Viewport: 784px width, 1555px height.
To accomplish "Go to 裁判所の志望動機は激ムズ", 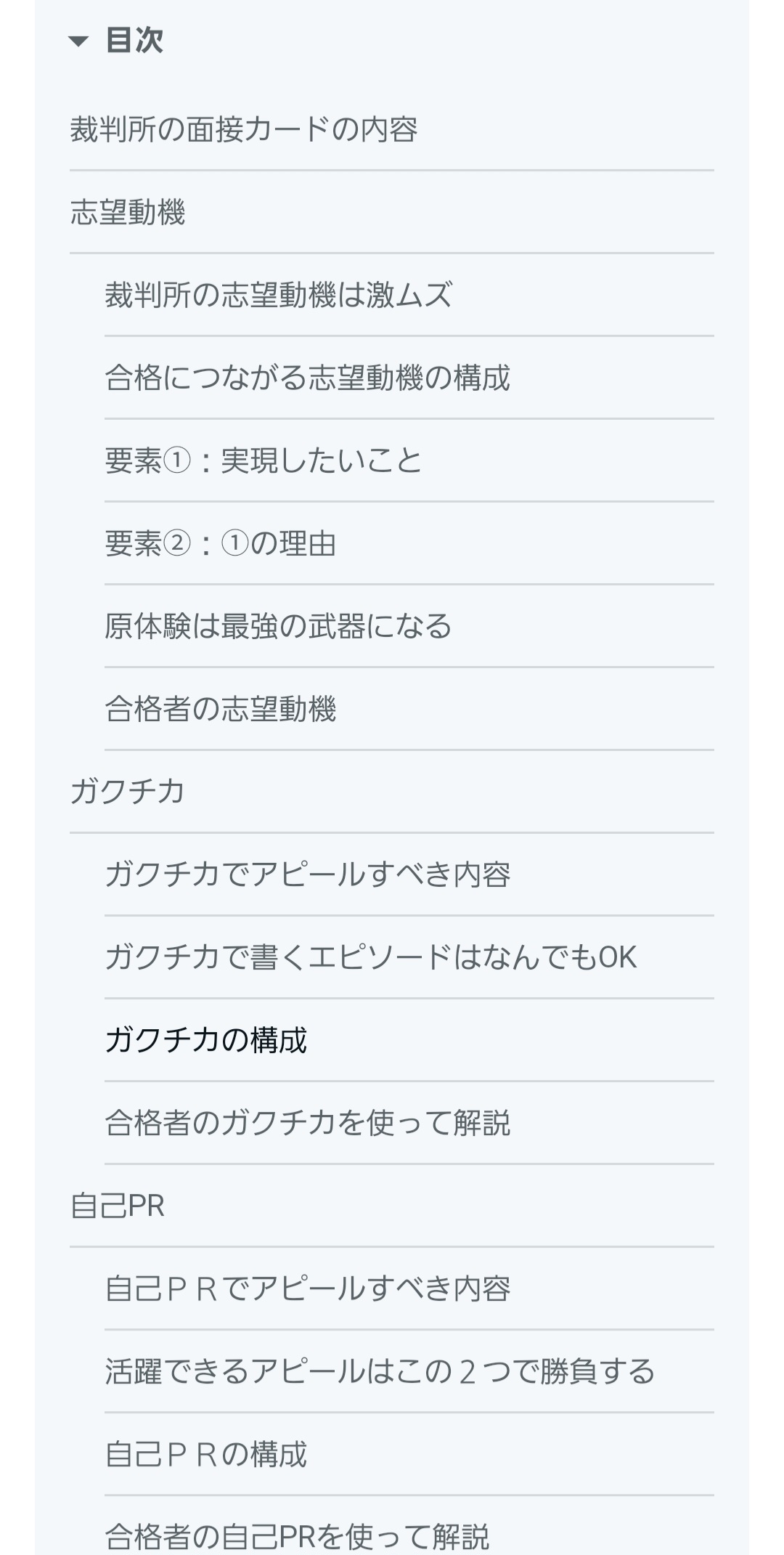I will pos(278,296).
